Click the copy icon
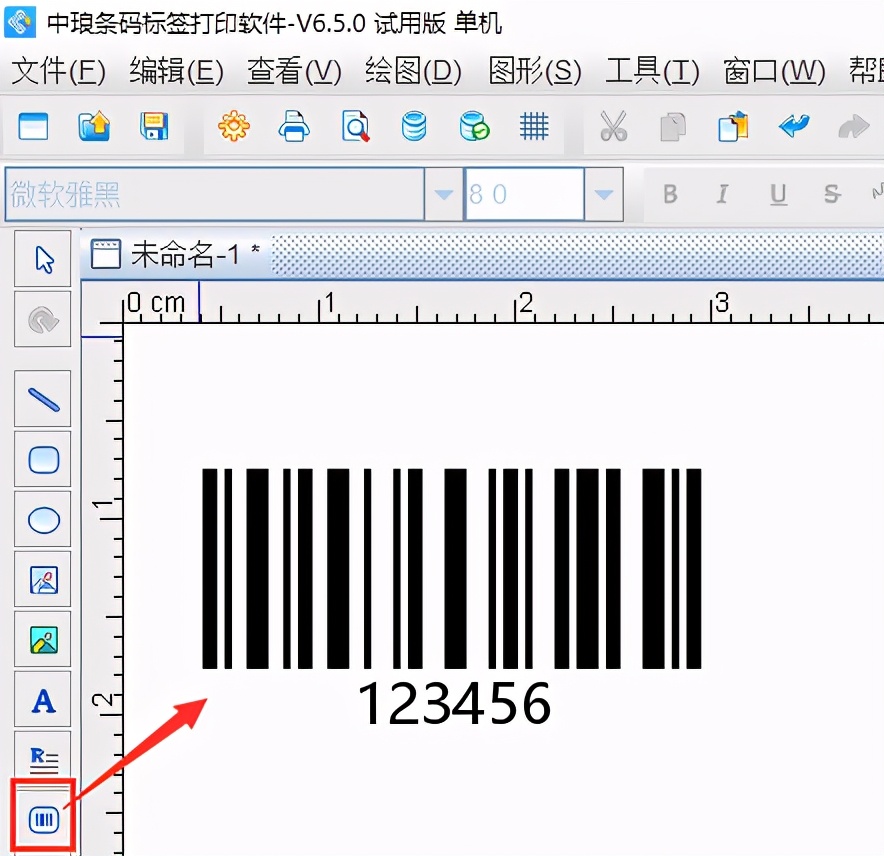This screenshot has width=884, height=856. pyautogui.click(x=673, y=126)
